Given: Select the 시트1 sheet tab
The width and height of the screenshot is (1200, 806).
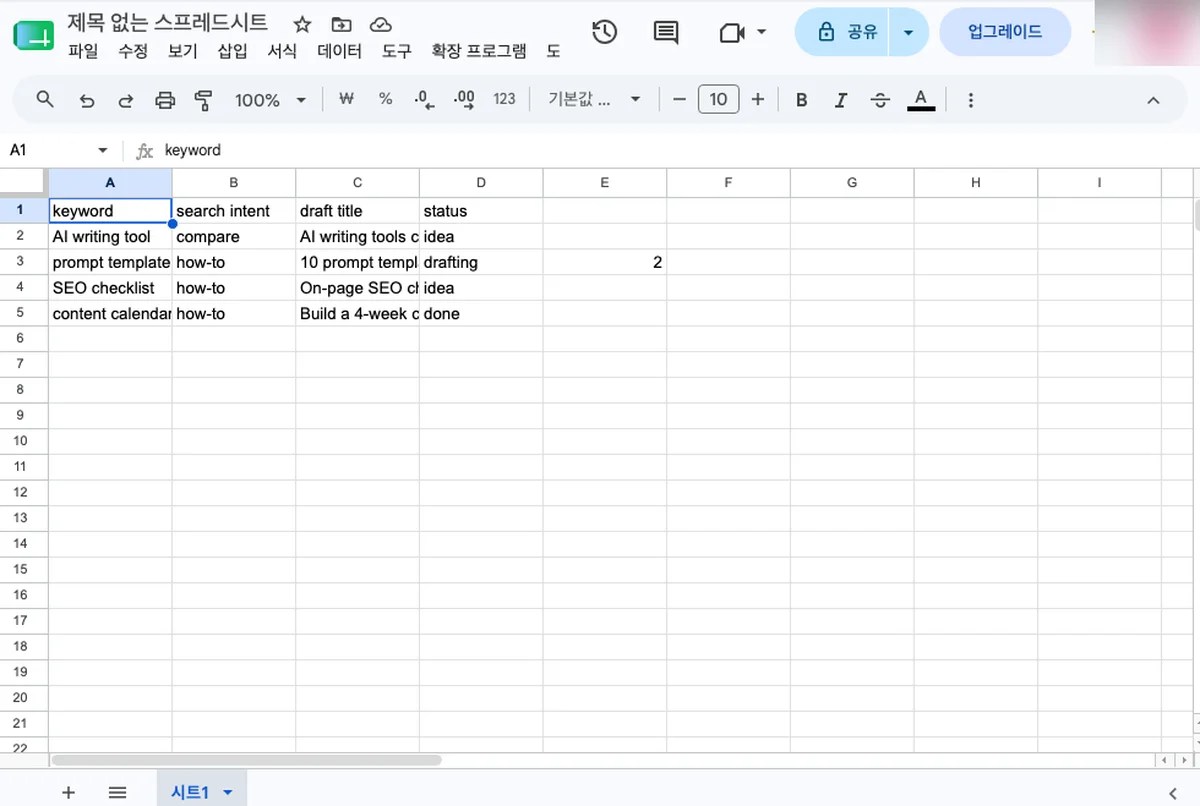Looking at the screenshot, I should [190, 792].
